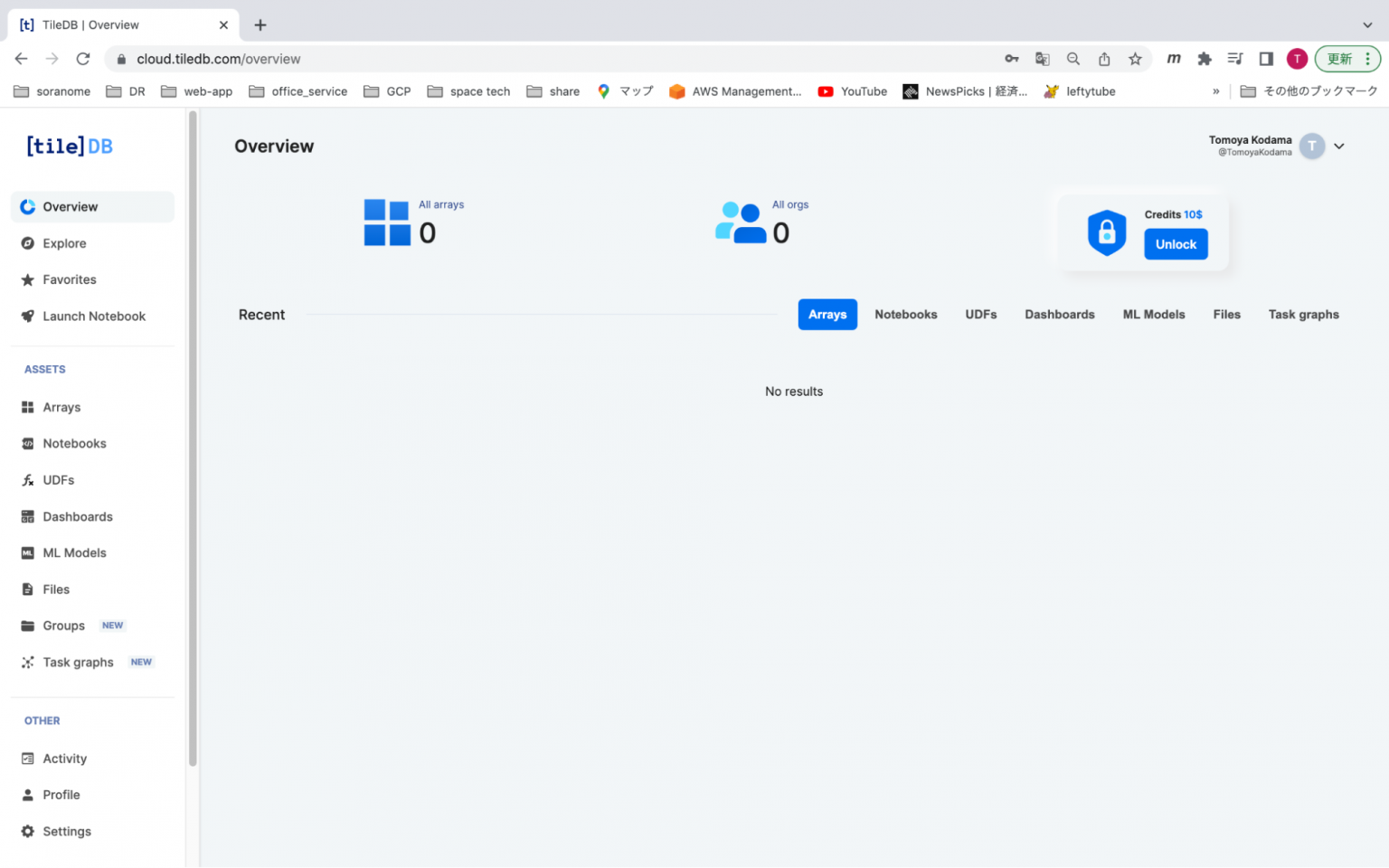Click the user avatar T circle
Screen dimensions: 1389x868
(x=1311, y=146)
